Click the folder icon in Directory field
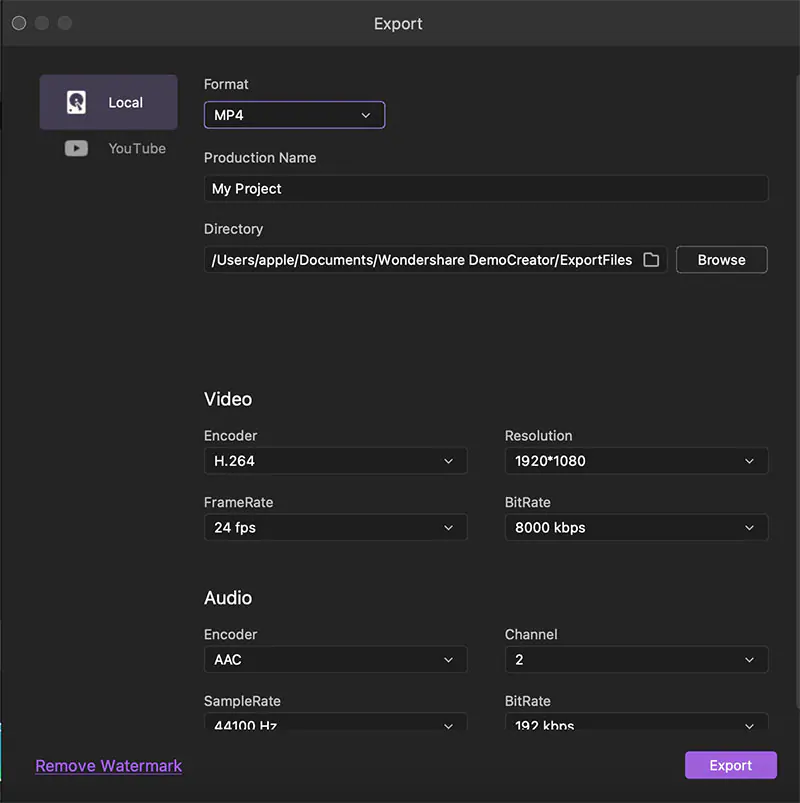 [x=651, y=260]
